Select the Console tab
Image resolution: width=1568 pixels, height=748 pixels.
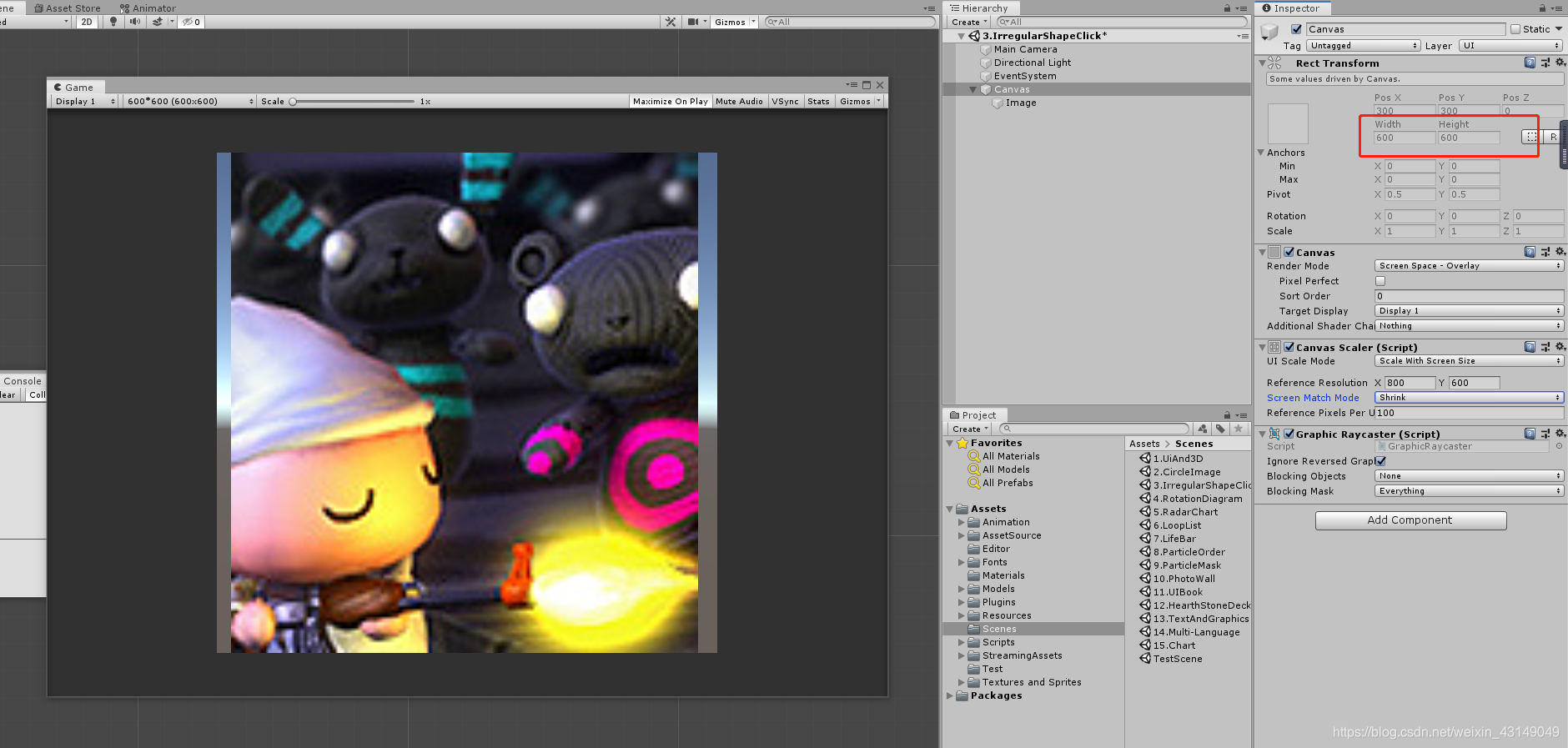point(23,381)
